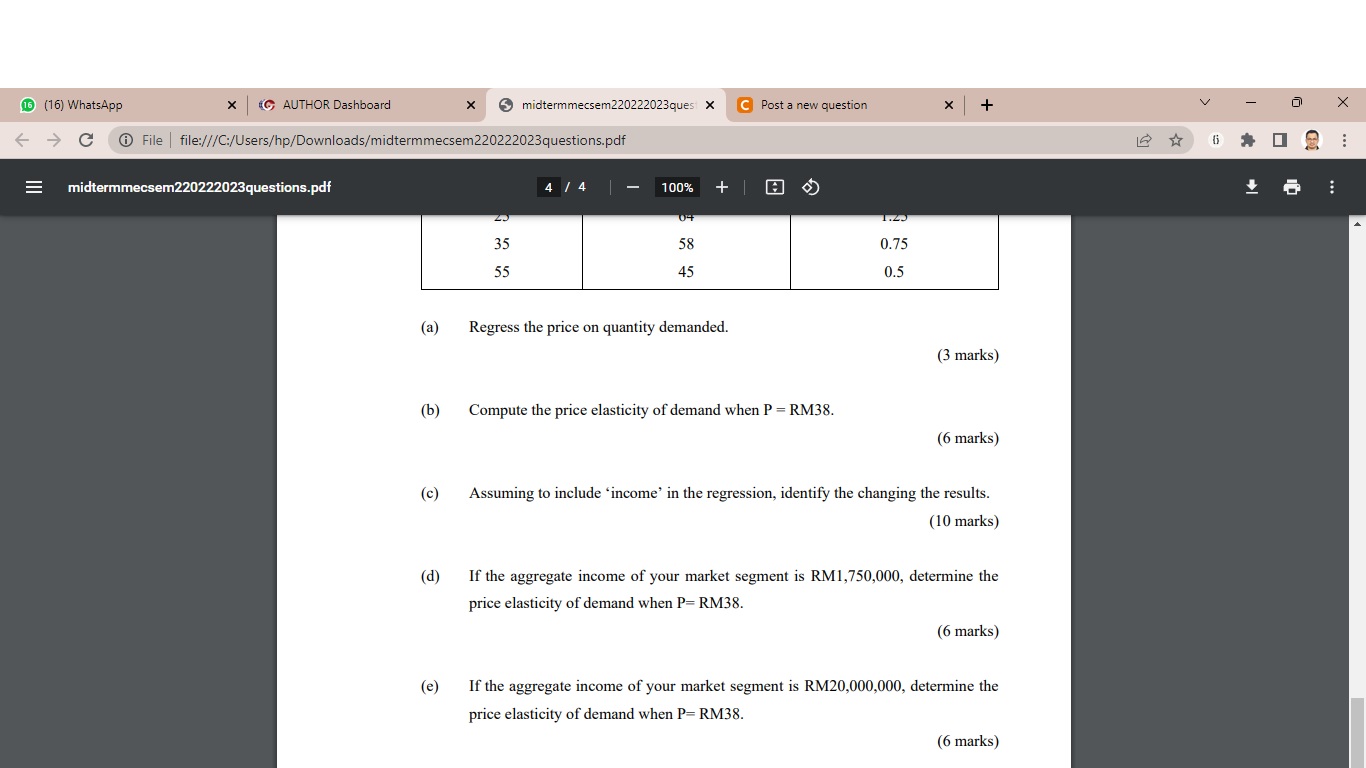Print the midterm questions PDF
This screenshot has height=768, width=1366.
(1292, 187)
